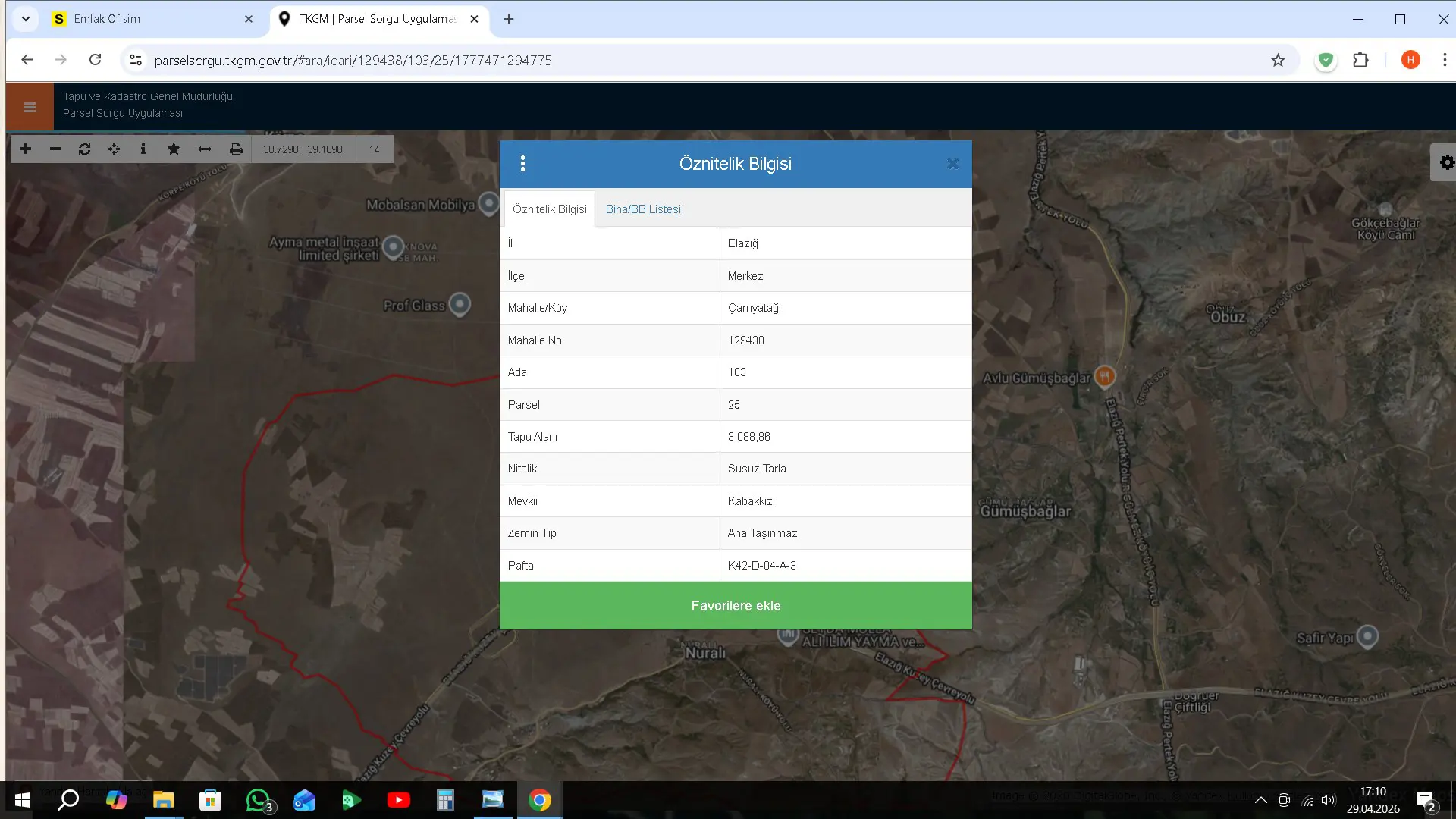Screen dimensions: 1456x819
Task: Close the Öznitelik Bilgisi dialog
Action: pyautogui.click(x=953, y=164)
